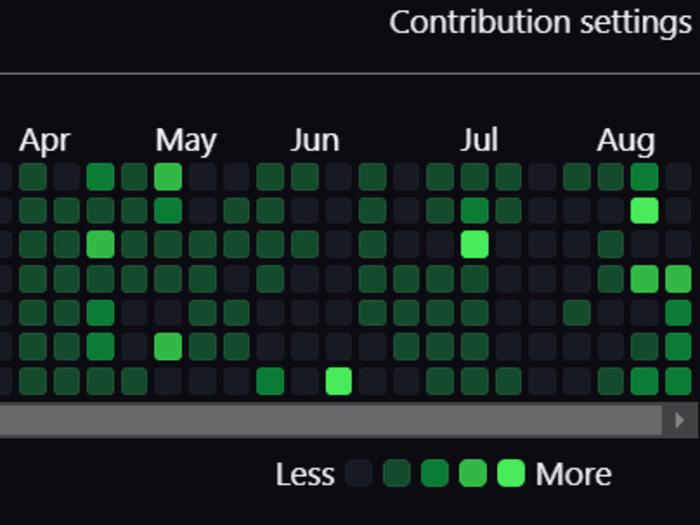700x525 pixels.
Task: Select brightest bottom-row cell below Jun
Action: [x=338, y=381]
